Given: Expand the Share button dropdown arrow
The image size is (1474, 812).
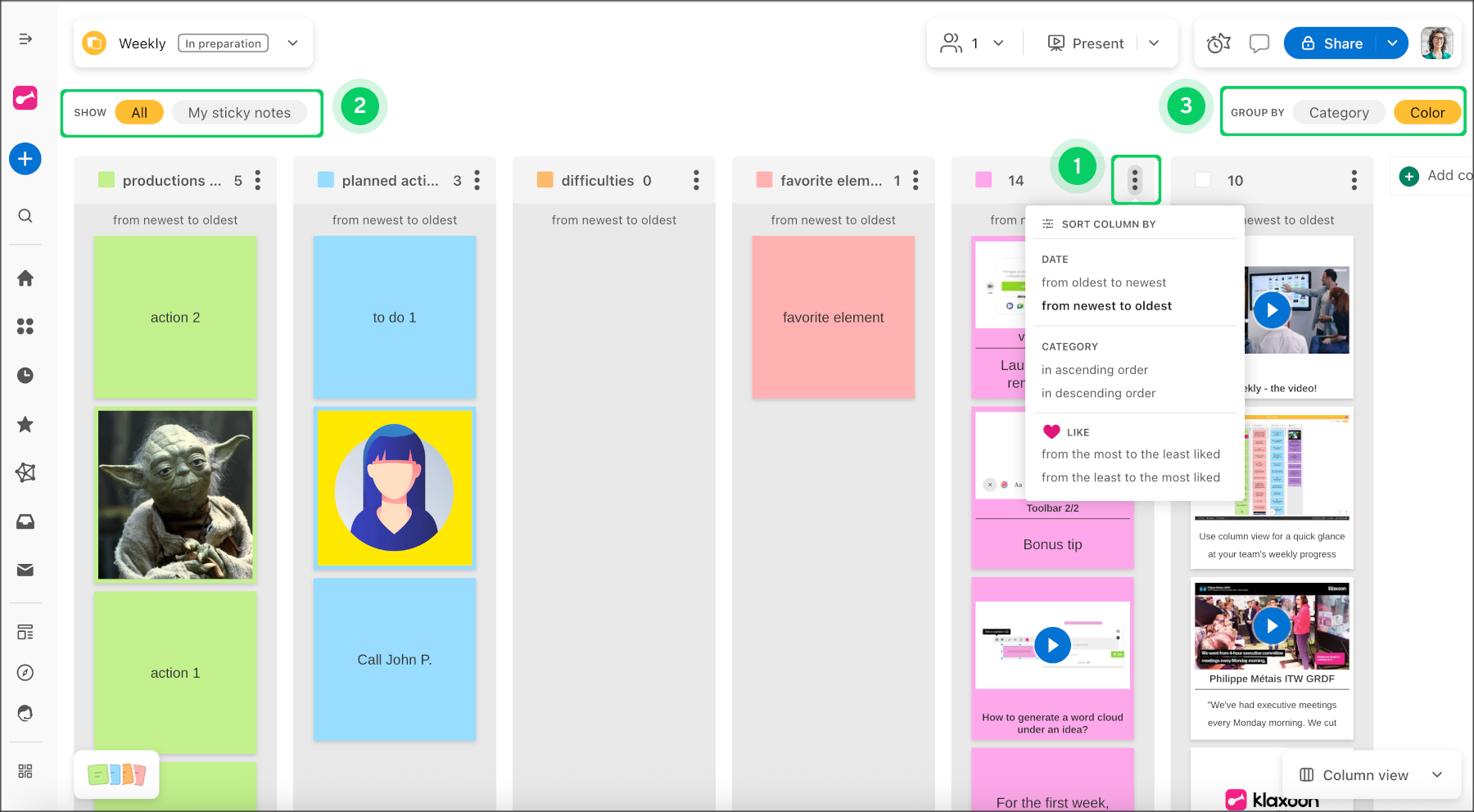Looking at the screenshot, I should coord(1392,43).
